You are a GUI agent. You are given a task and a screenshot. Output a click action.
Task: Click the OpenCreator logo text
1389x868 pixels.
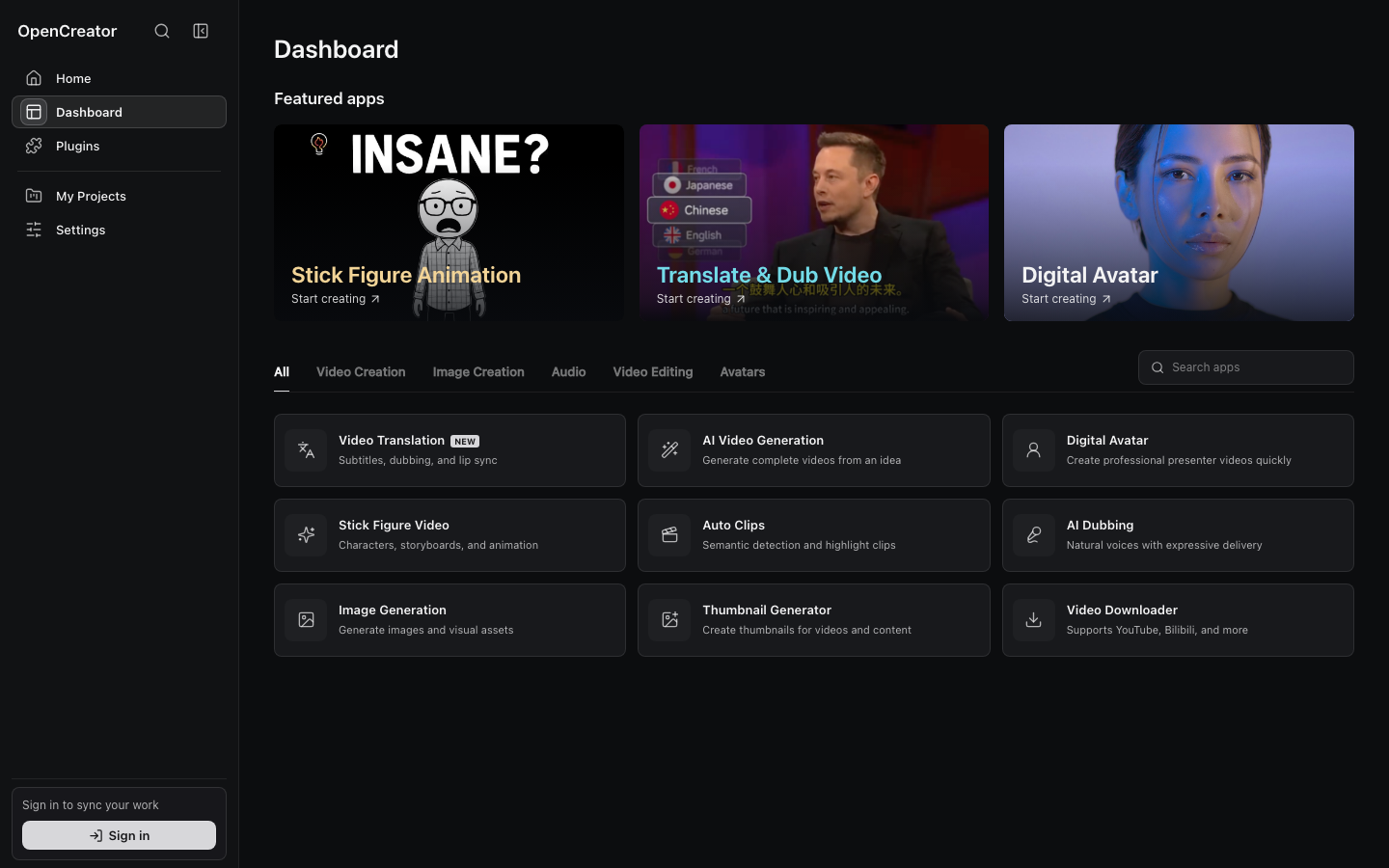click(x=68, y=31)
